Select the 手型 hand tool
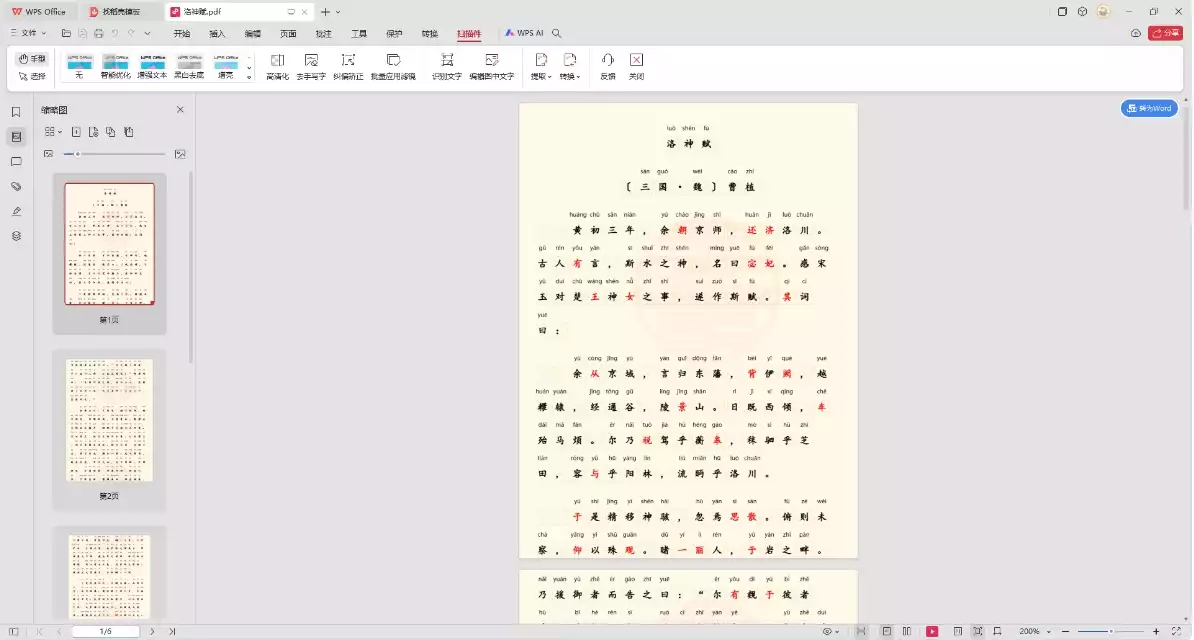Image resolution: width=1194 pixels, height=640 pixels. click(x=32, y=59)
